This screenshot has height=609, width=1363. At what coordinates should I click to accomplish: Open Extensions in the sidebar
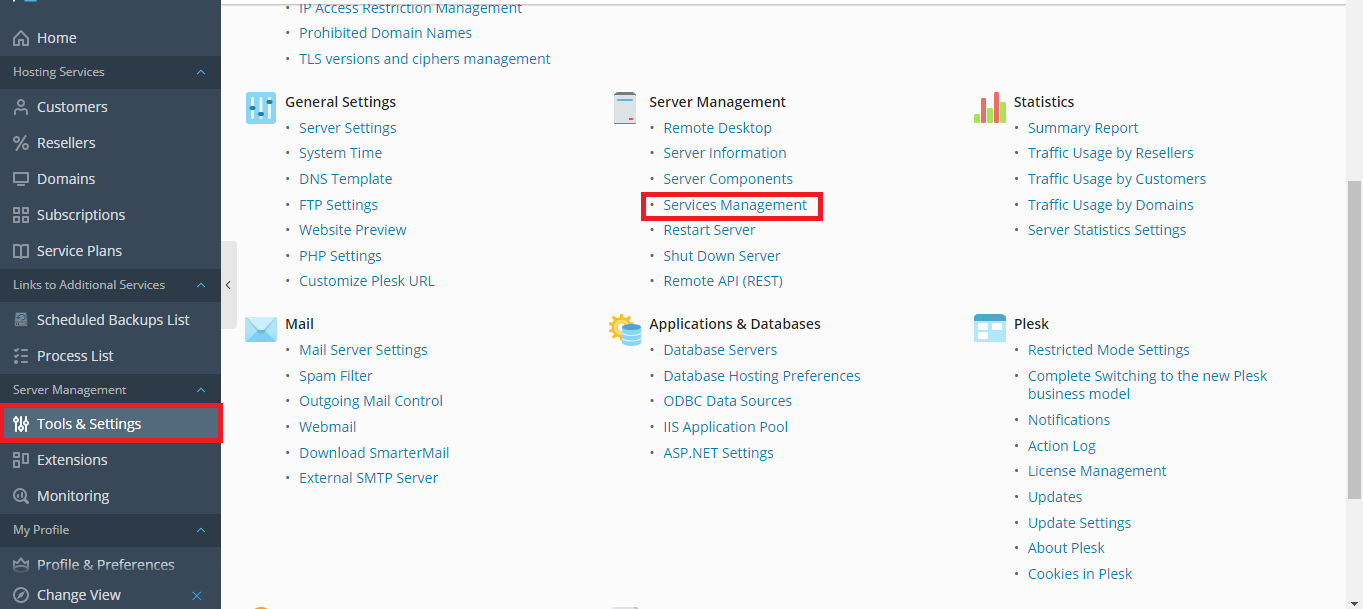pyautogui.click(x=110, y=460)
